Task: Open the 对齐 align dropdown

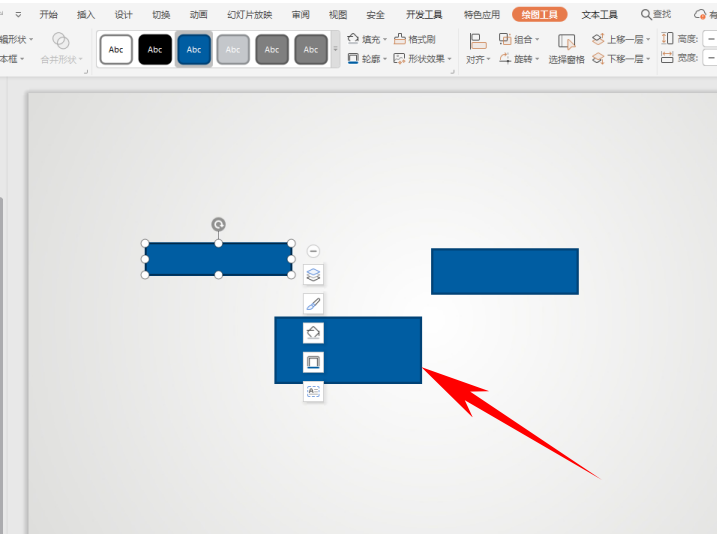Action: 478,49
